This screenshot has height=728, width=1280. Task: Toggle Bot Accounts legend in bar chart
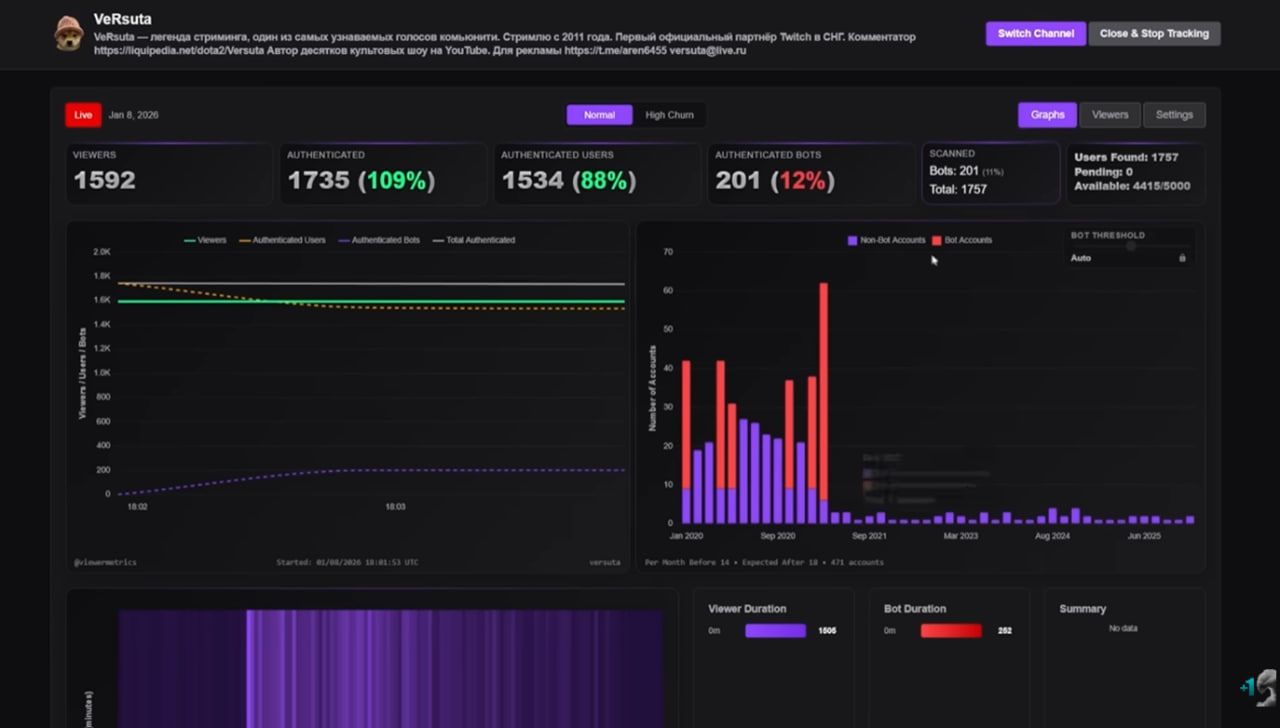[962, 240]
